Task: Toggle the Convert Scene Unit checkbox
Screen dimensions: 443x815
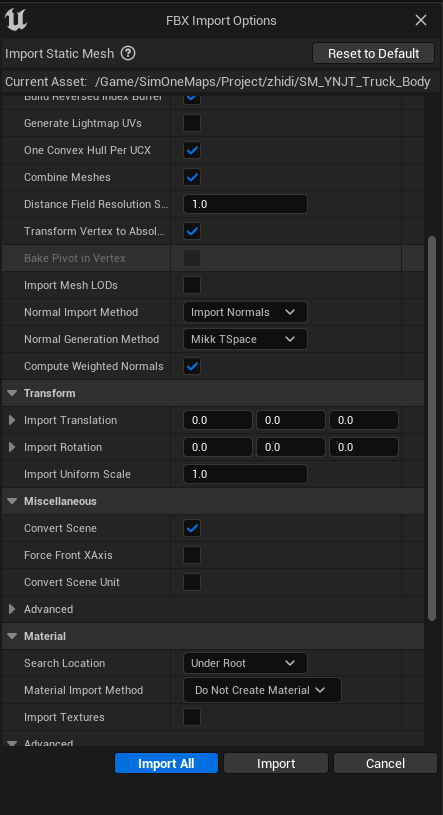Action: pos(192,583)
